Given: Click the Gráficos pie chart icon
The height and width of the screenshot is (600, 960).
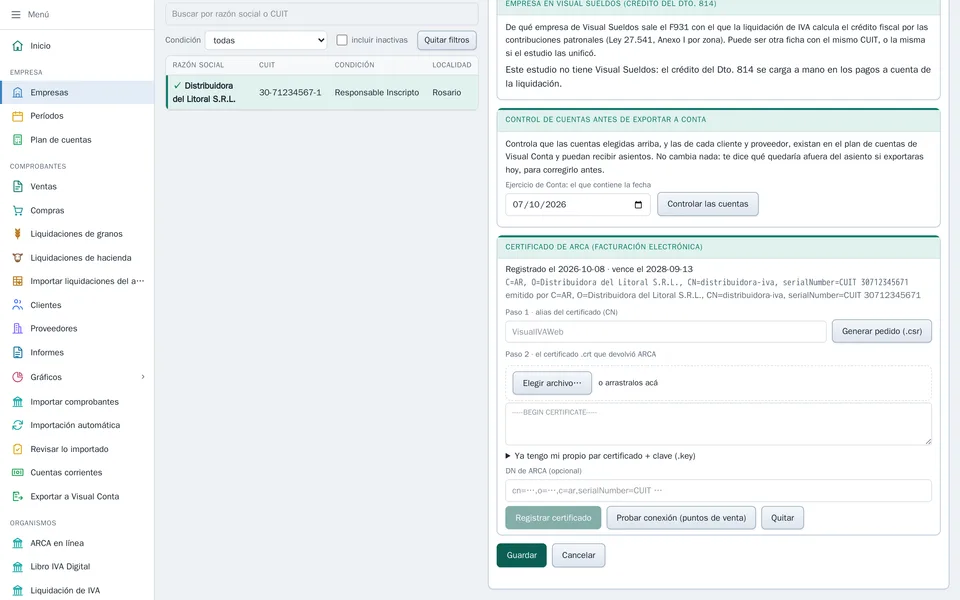Looking at the screenshot, I should click(x=18, y=377).
